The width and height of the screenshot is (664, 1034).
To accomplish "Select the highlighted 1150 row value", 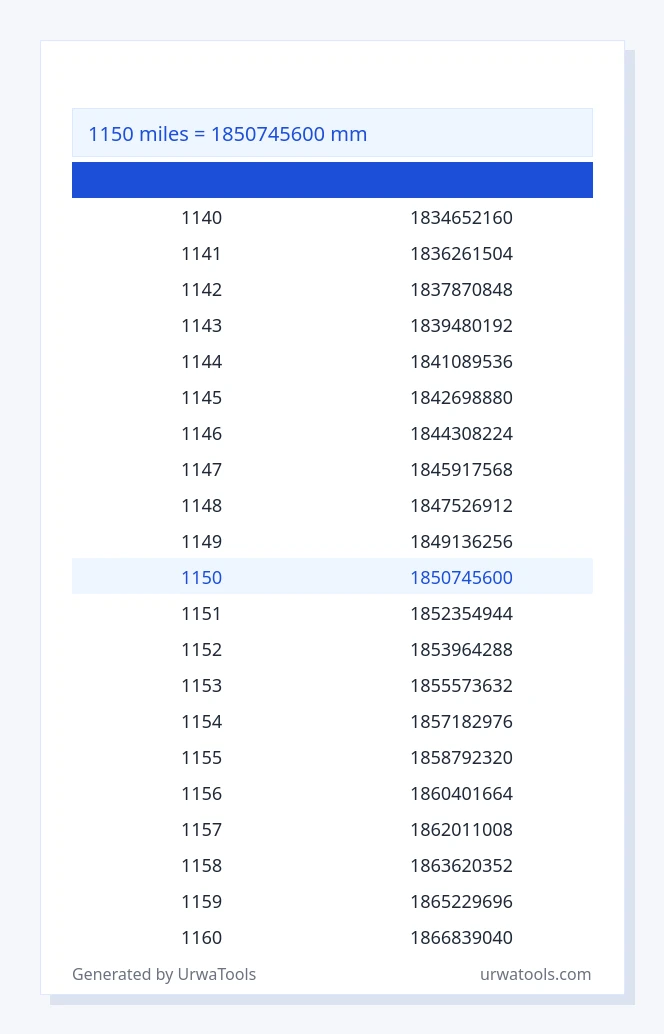I will 202,578.
